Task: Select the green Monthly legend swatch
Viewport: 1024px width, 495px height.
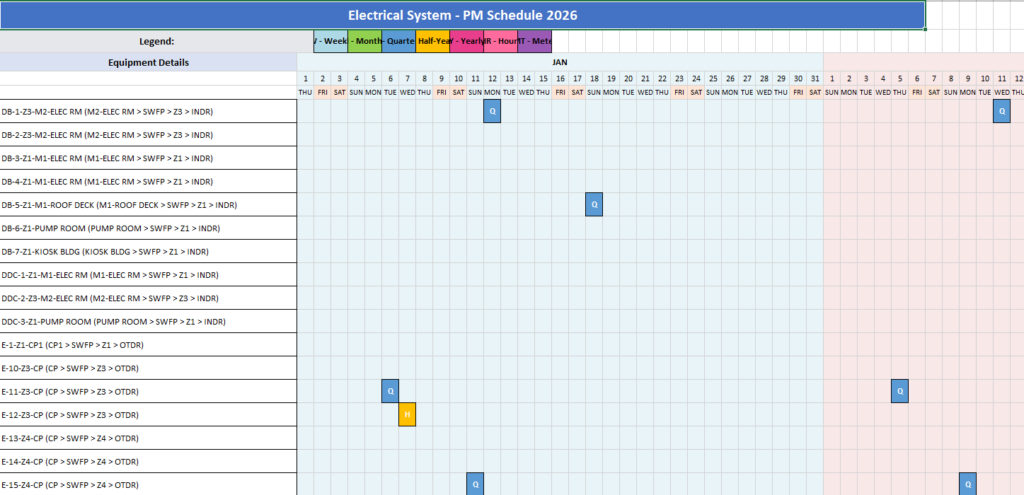Action: pyautogui.click(x=365, y=41)
